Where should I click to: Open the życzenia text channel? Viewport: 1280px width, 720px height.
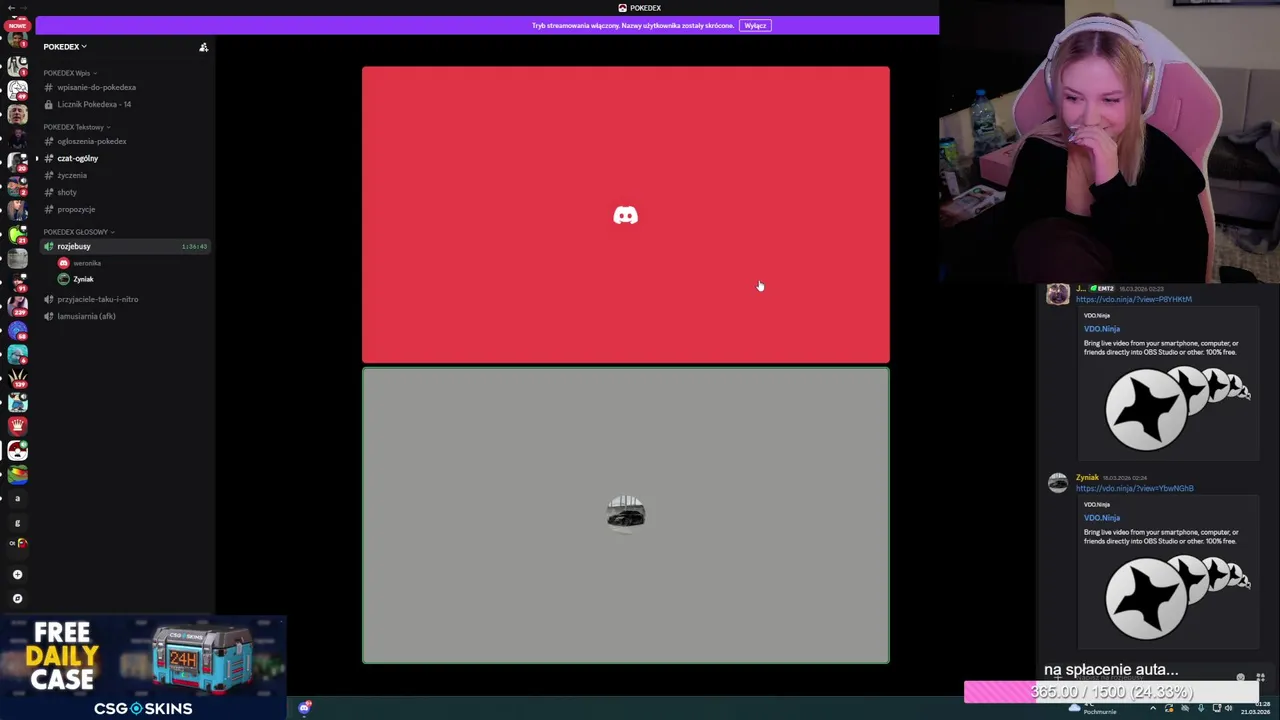pos(125,175)
